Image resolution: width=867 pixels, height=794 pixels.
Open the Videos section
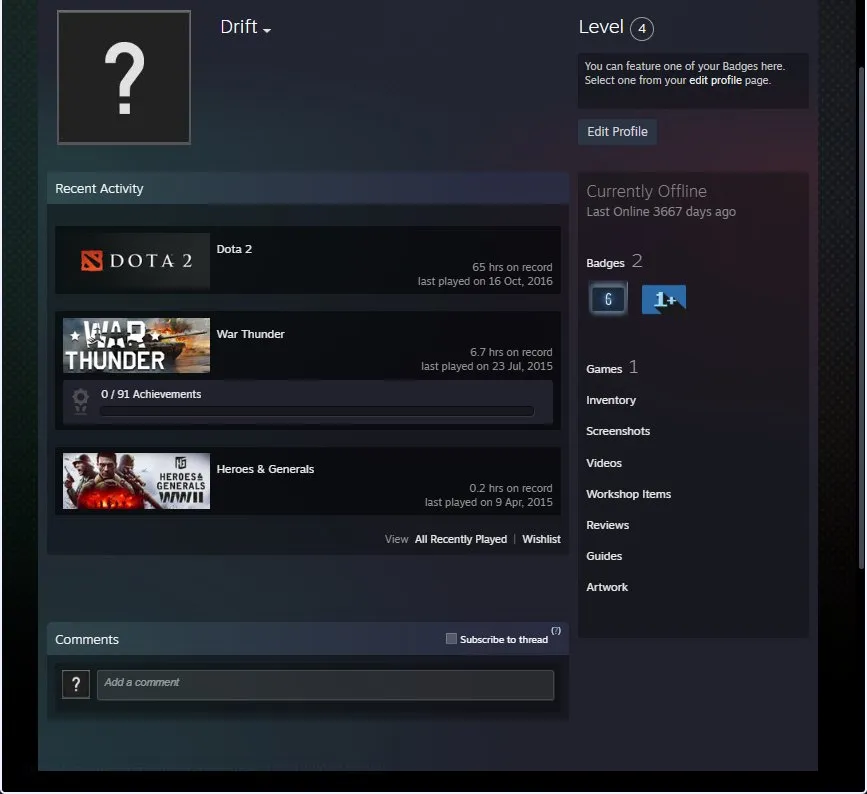click(x=604, y=463)
